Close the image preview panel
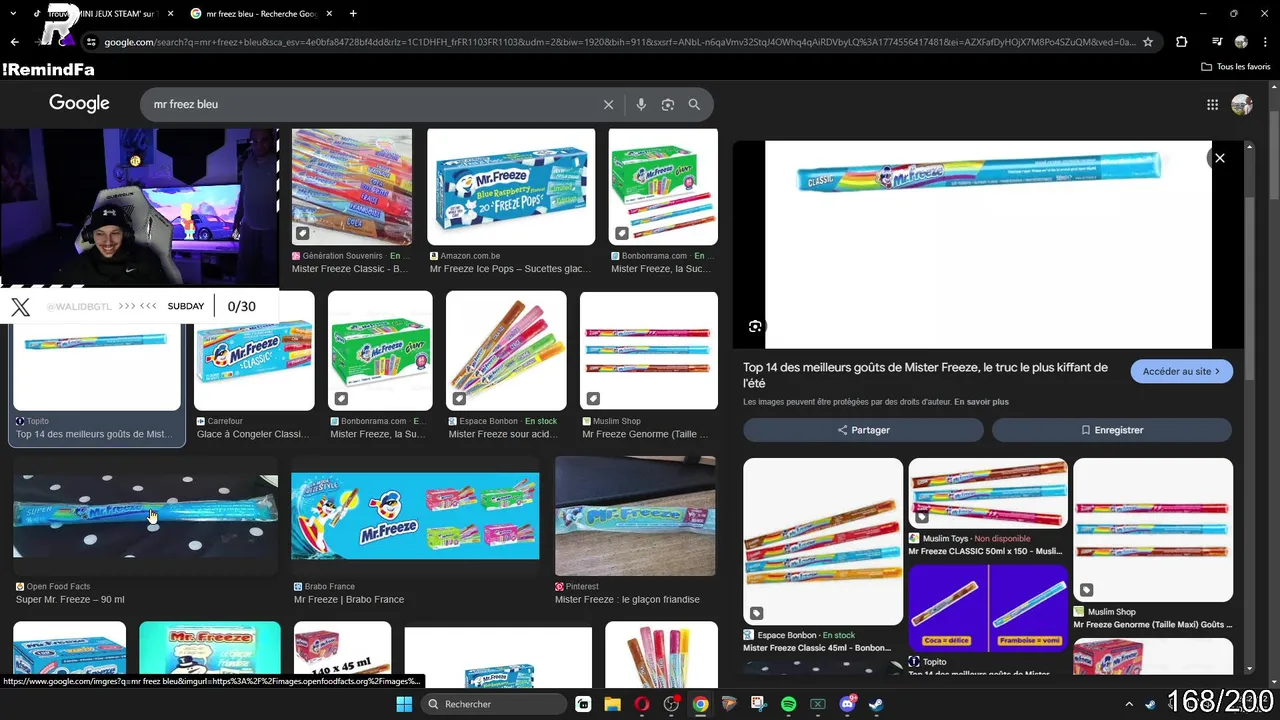The height and width of the screenshot is (720, 1280). coord(1220,158)
